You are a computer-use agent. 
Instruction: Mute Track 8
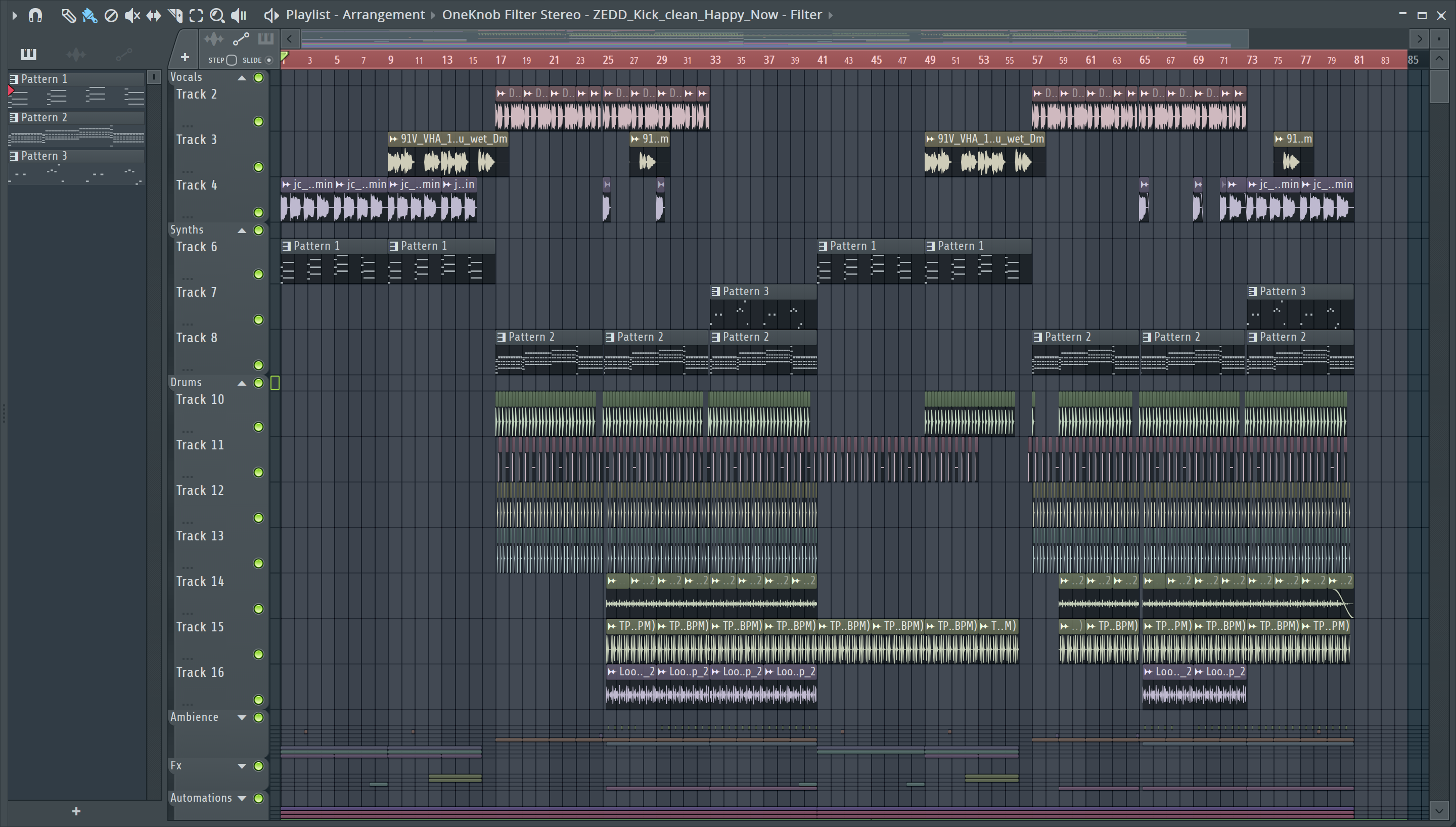click(x=258, y=365)
